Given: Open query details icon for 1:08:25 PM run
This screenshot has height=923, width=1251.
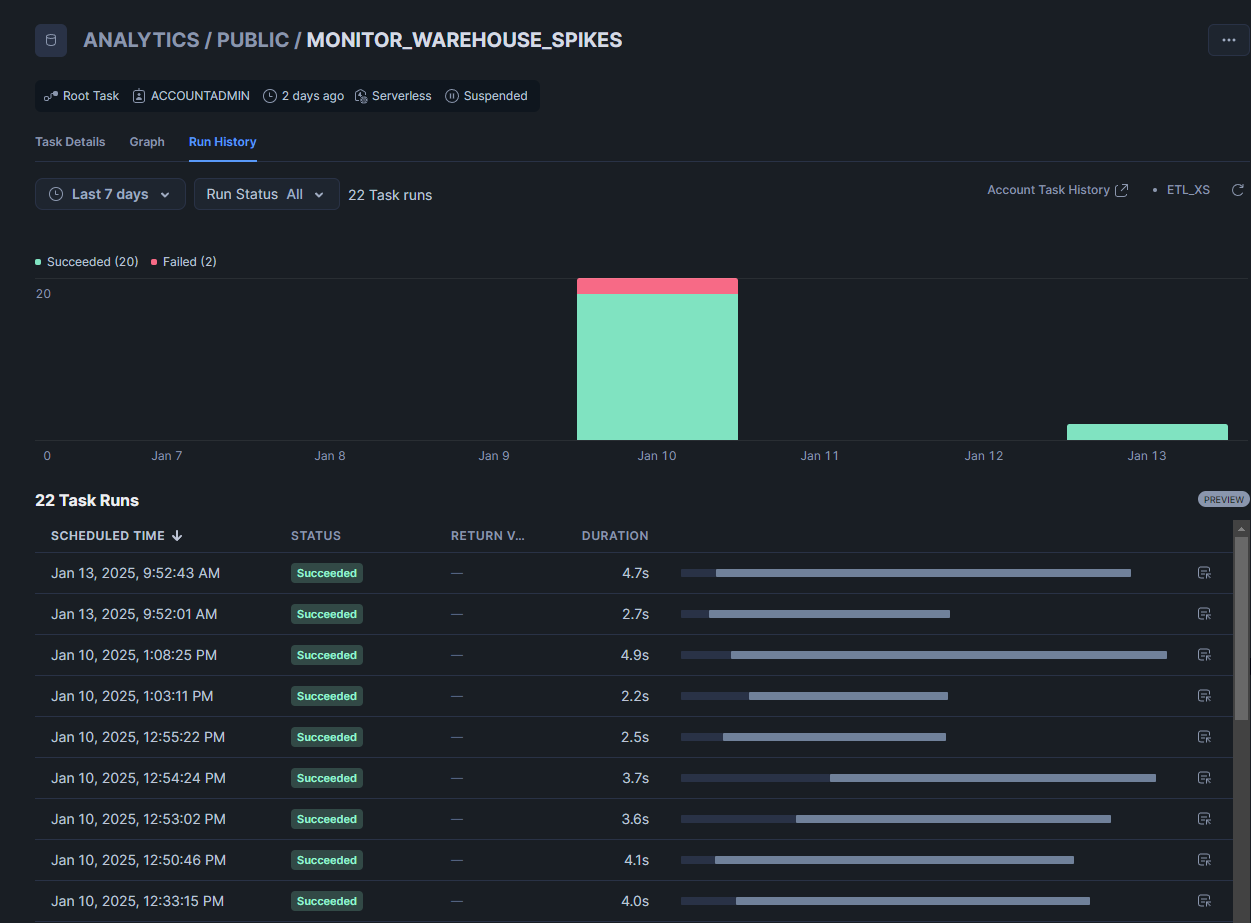Looking at the screenshot, I should click(x=1204, y=655).
